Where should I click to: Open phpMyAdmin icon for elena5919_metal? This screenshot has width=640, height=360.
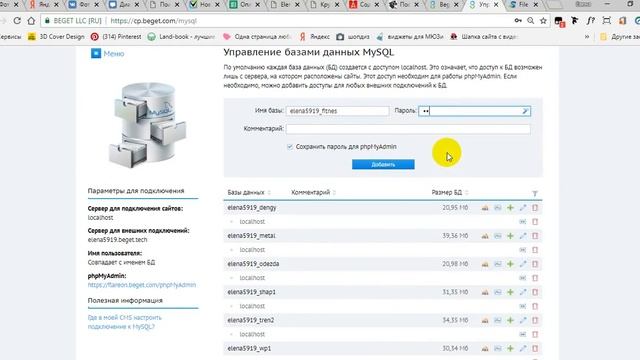point(485,236)
